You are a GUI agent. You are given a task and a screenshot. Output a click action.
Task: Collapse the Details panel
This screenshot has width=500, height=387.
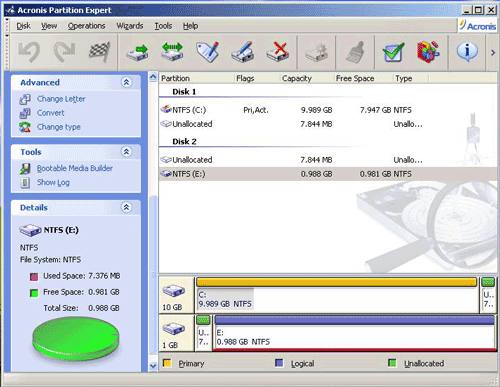tap(126, 207)
